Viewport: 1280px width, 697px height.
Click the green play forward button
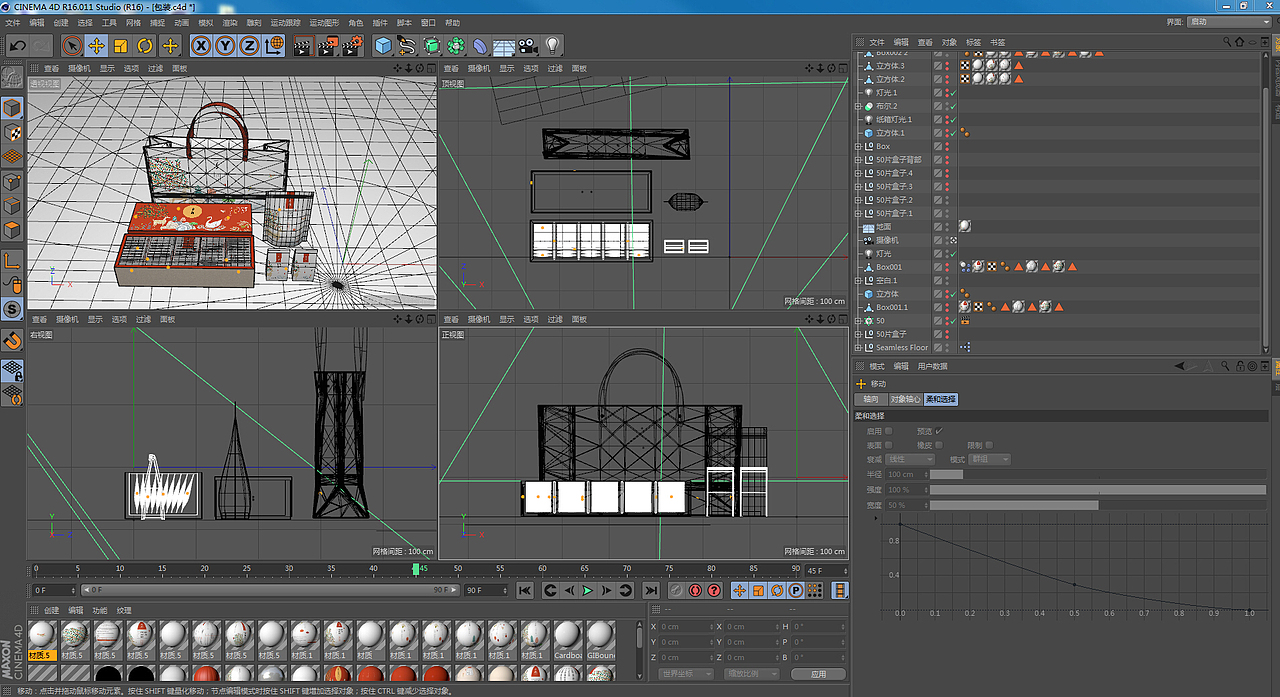coord(588,591)
